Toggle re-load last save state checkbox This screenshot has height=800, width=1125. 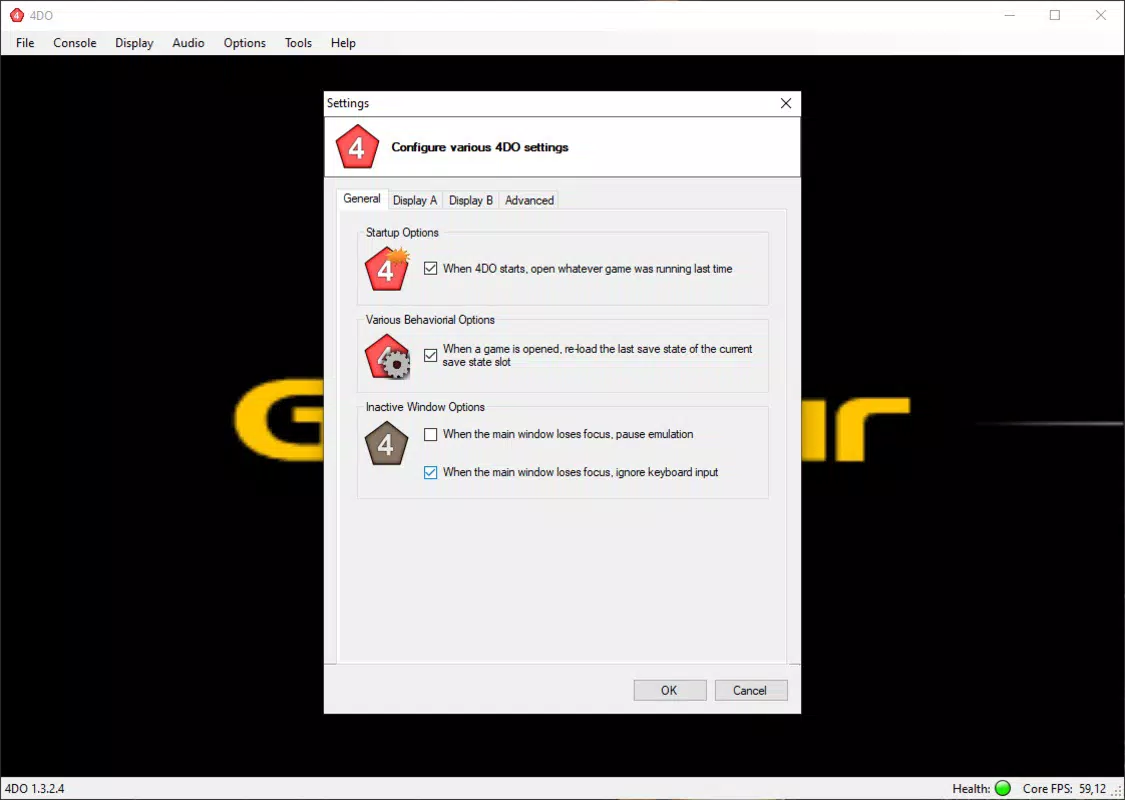pos(430,355)
